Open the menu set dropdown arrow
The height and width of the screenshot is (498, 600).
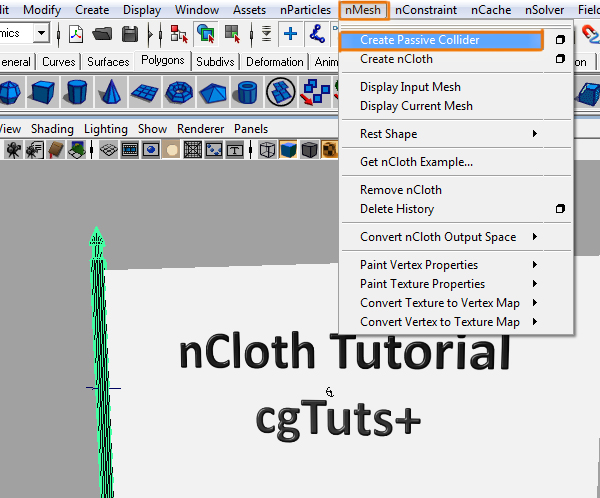(41, 33)
